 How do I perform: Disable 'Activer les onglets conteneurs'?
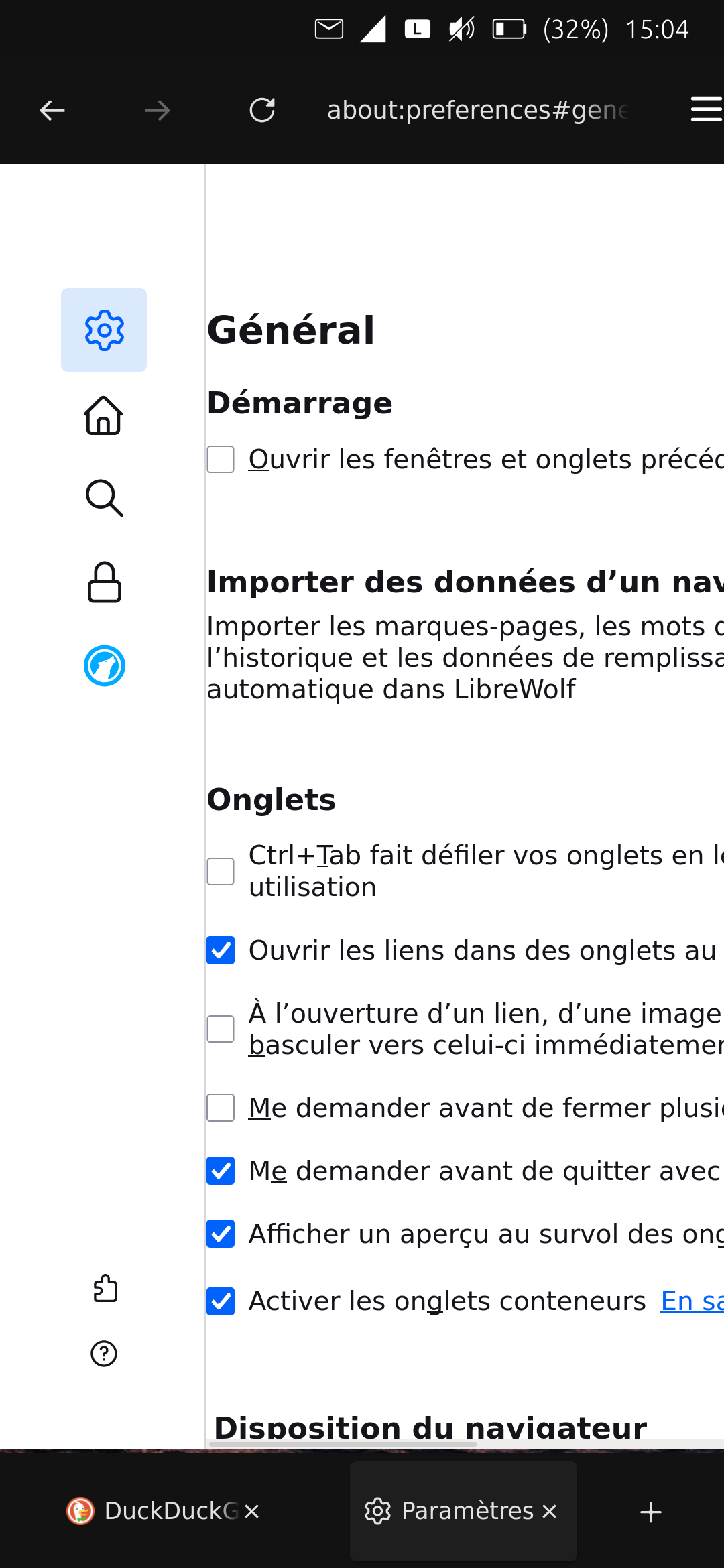[221, 1301]
